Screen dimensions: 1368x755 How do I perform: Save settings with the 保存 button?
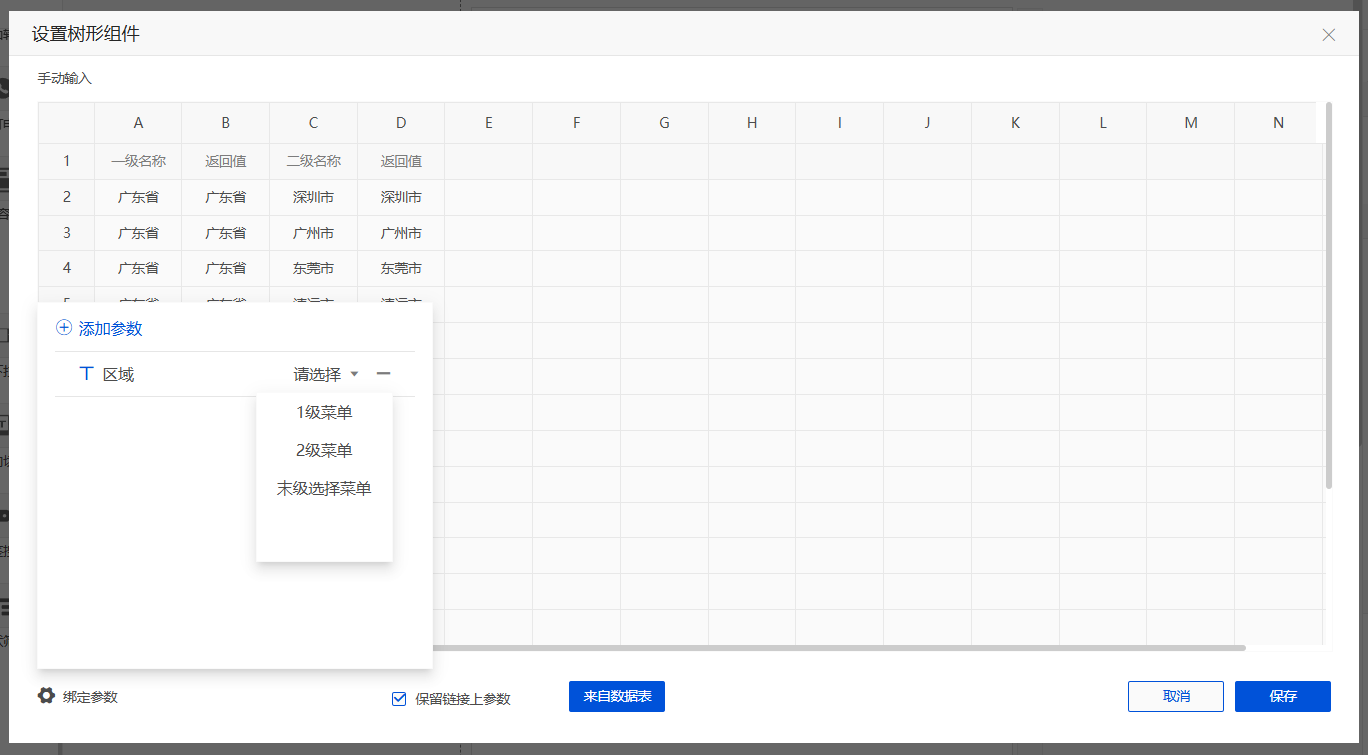click(1282, 696)
